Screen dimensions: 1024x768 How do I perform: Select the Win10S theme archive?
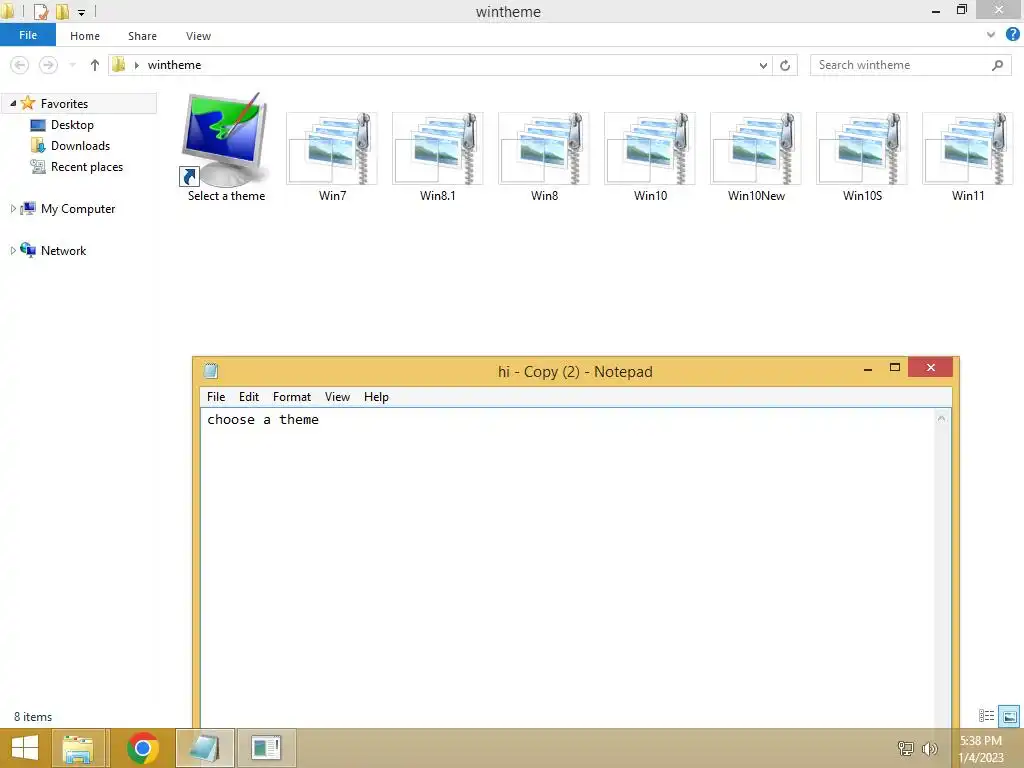(862, 157)
